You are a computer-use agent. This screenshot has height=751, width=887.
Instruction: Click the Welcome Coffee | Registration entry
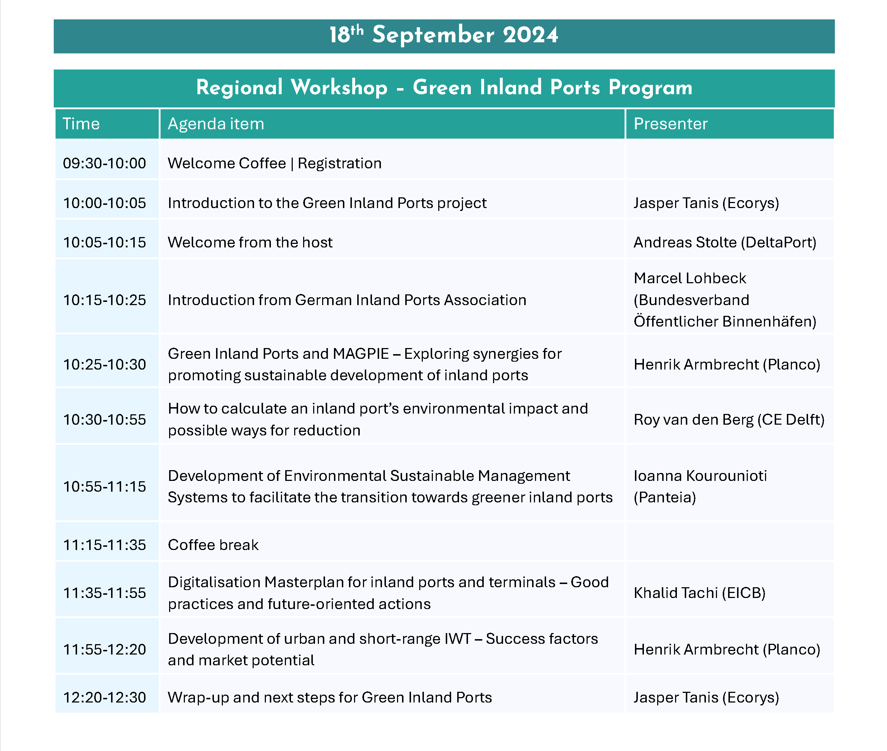274,163
